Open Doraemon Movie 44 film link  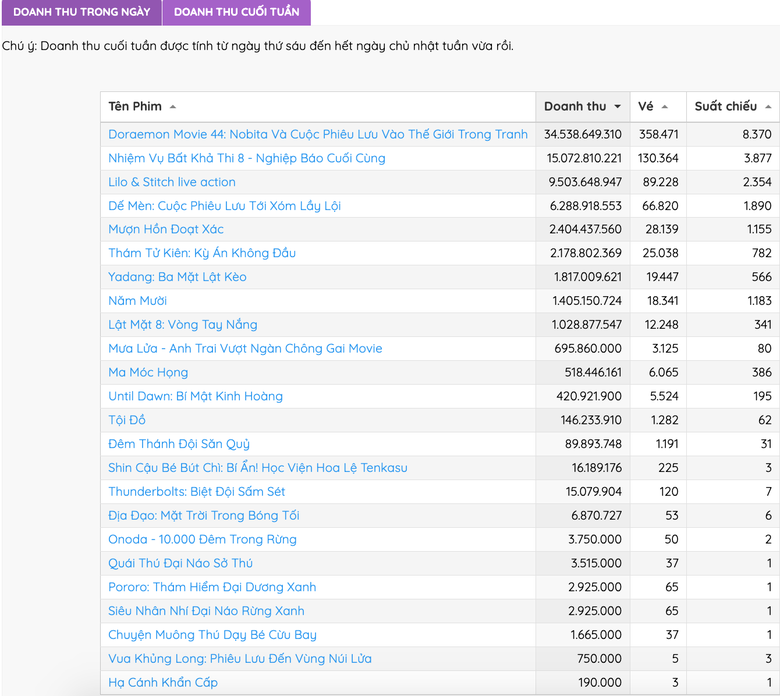(317, 134)
